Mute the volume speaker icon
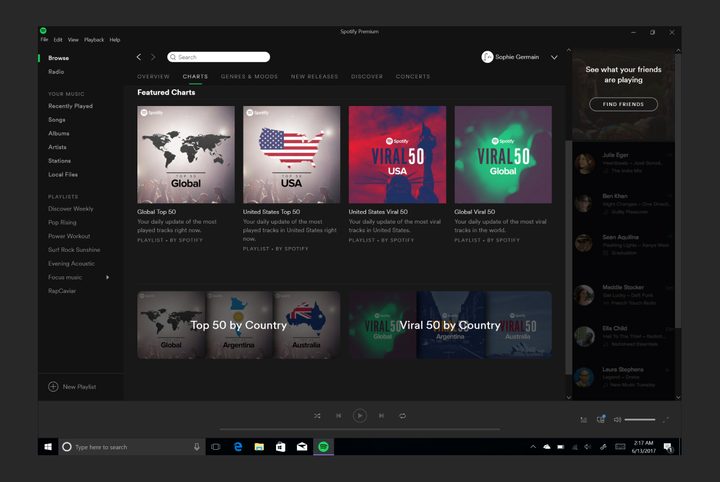Viewport: 720px width, 482px height. click(617, 420)
